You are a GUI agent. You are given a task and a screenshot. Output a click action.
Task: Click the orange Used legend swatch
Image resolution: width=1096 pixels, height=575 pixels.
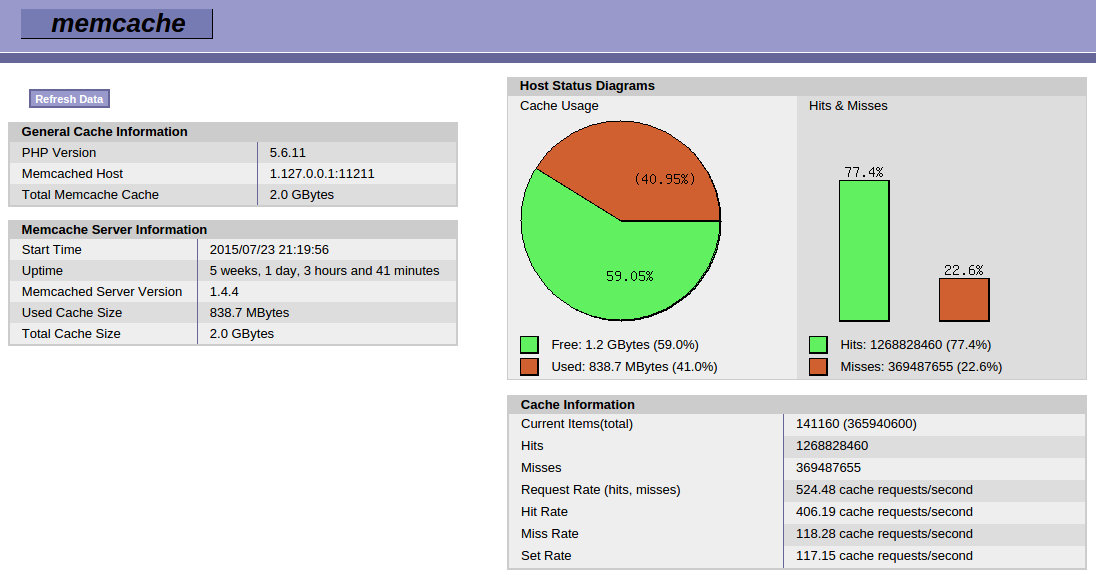529,367
